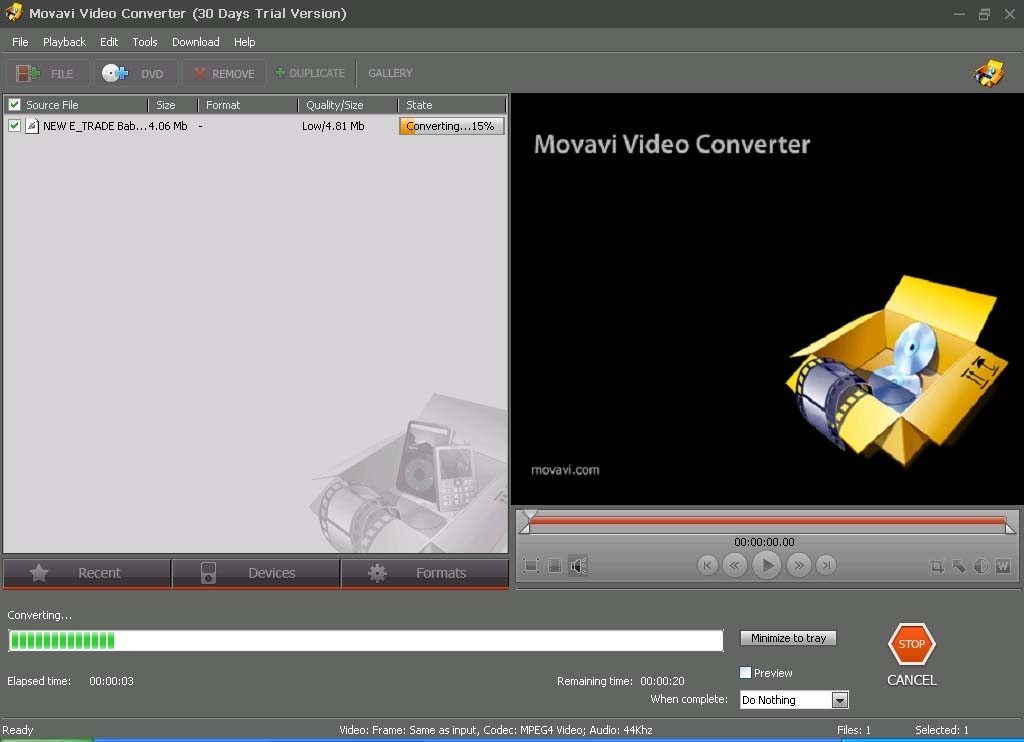Image resolution: width=1024 pixels, height=742 pixels.
Task: Duplicate the selected source file
Action: coord(311,72)
